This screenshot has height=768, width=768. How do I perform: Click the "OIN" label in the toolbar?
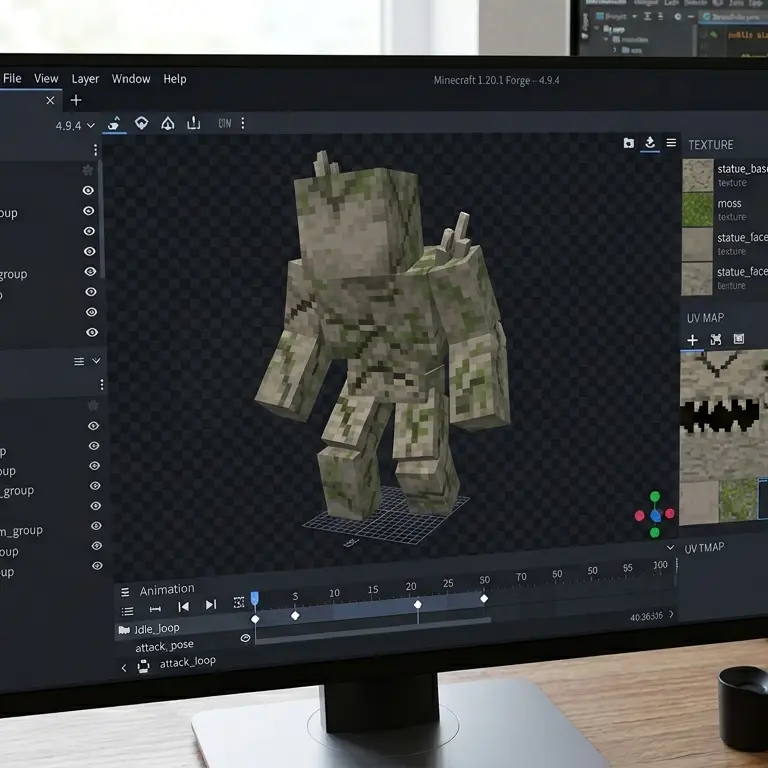tap(225, 123)
